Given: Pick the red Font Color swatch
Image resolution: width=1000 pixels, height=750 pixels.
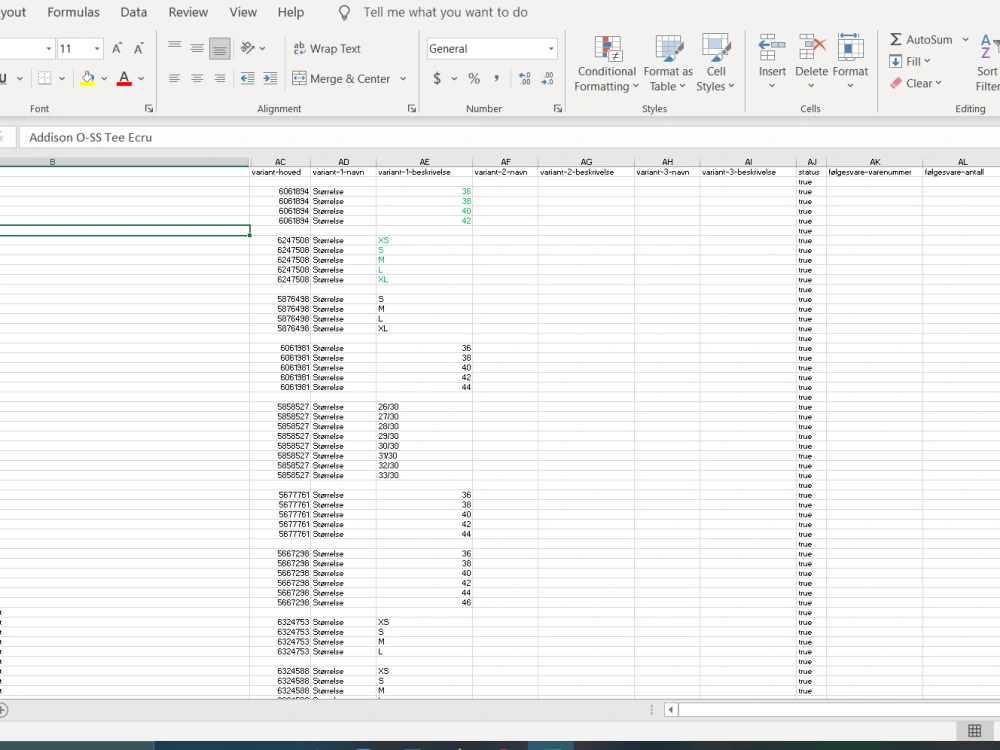Looking at the screenshot, I should pyautogui.click(x=124, y=78).
